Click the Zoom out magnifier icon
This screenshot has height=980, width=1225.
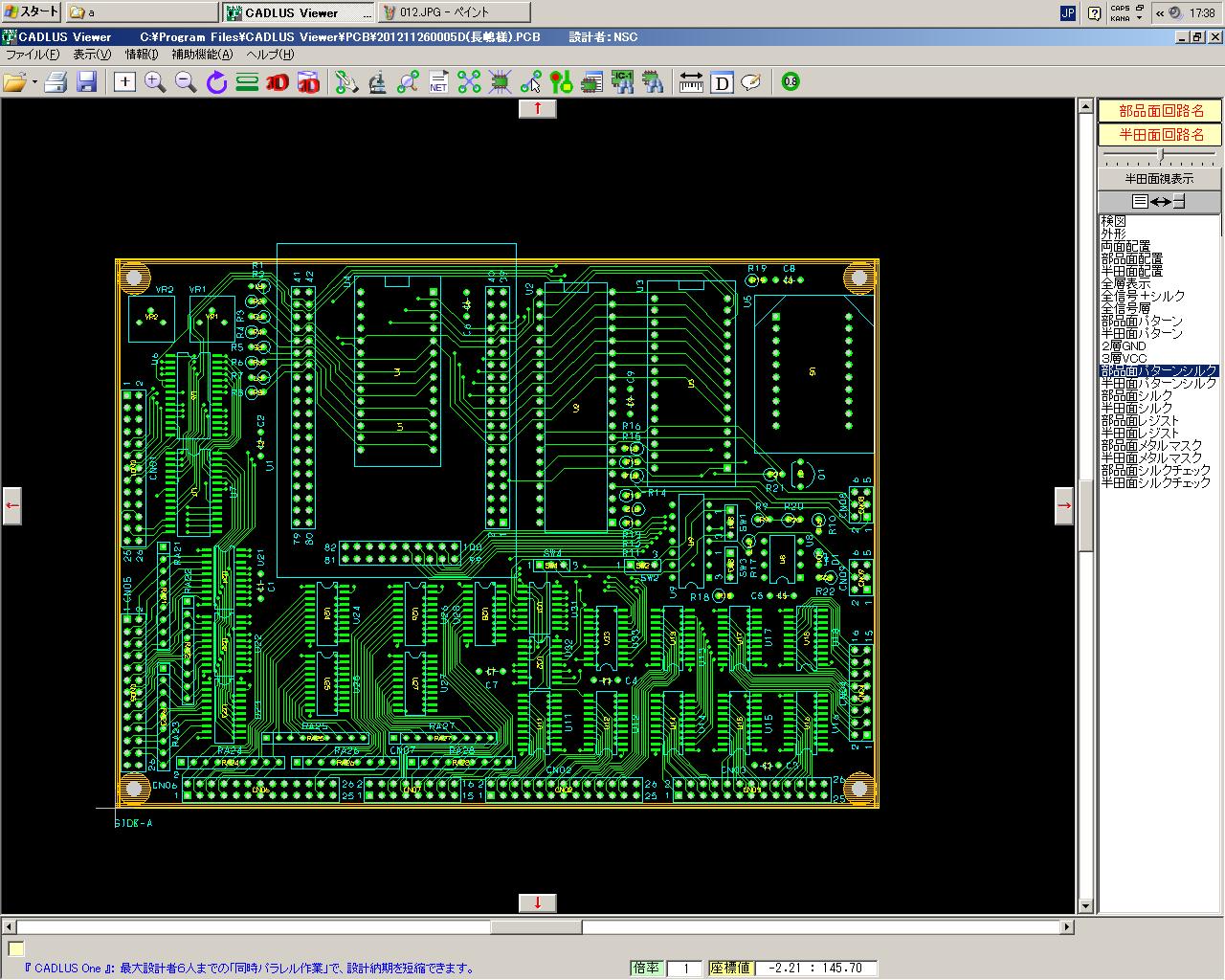186,82
